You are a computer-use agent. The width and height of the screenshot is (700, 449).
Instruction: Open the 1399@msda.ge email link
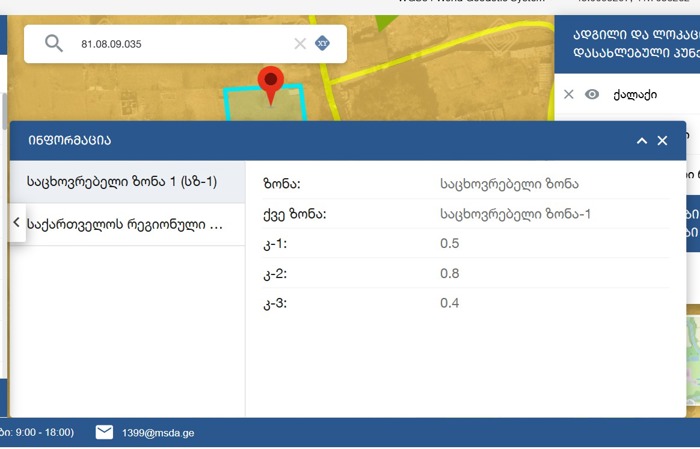(158, 433)
